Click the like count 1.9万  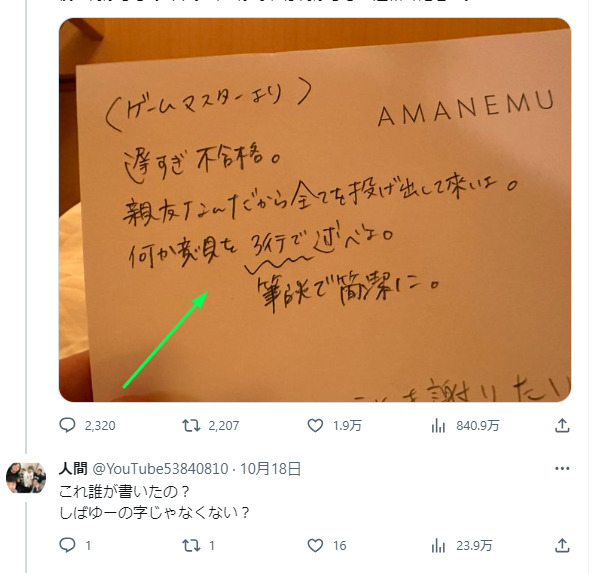click(347, 425)
